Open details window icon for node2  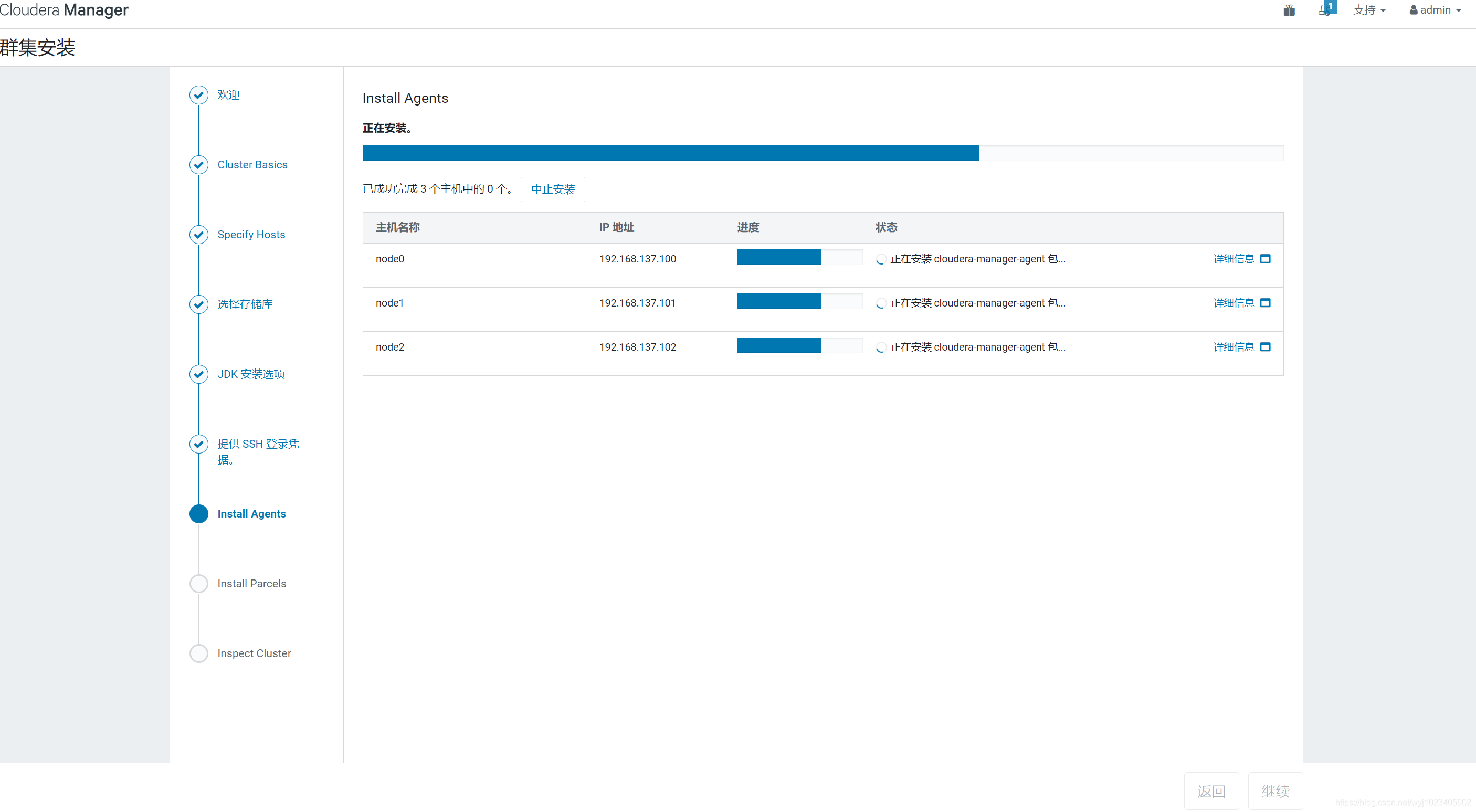point(1265,347)
